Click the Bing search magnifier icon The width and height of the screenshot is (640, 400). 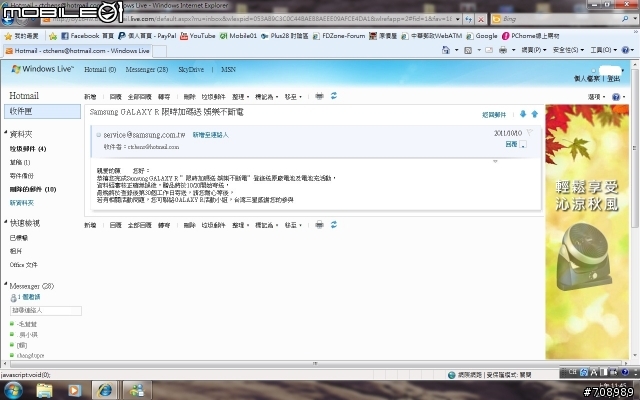(625, 19)
